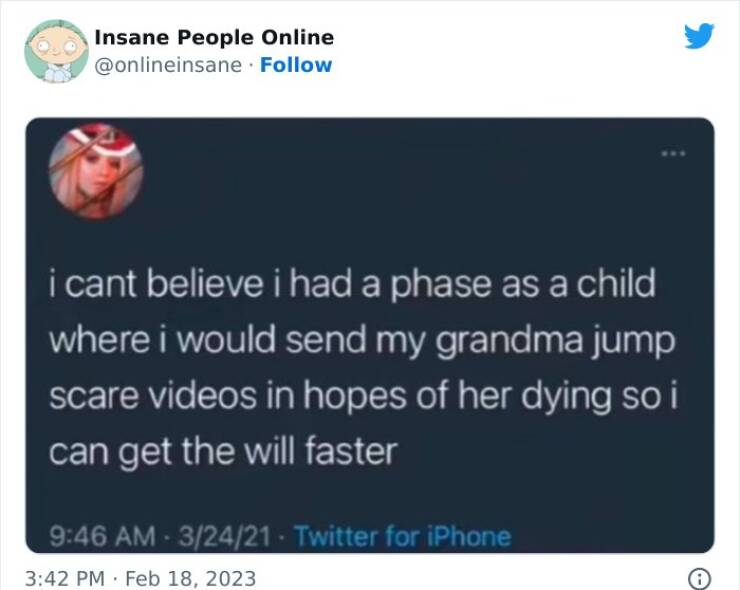The width and height of the screenshot is (740, 590).
Task: Click the 9:46 AM timestamp in embedded tweet
Action: point(102,537)
